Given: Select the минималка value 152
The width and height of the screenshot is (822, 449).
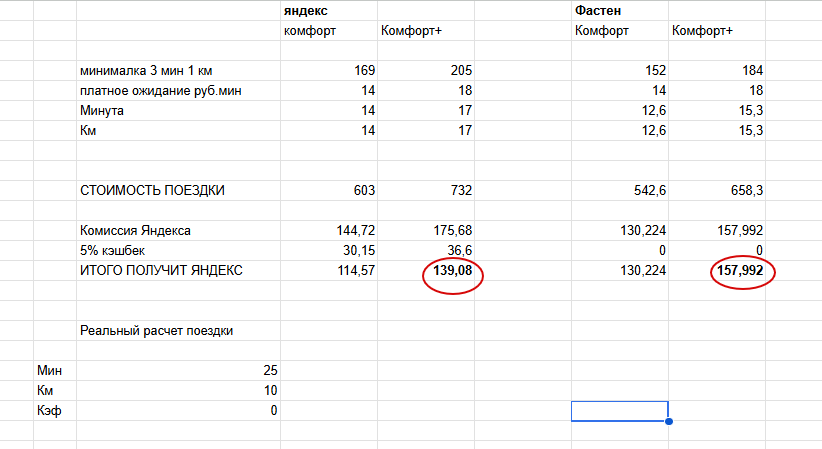Looking at the screenshot, I should pyautogui.click(x=655, y=70).
